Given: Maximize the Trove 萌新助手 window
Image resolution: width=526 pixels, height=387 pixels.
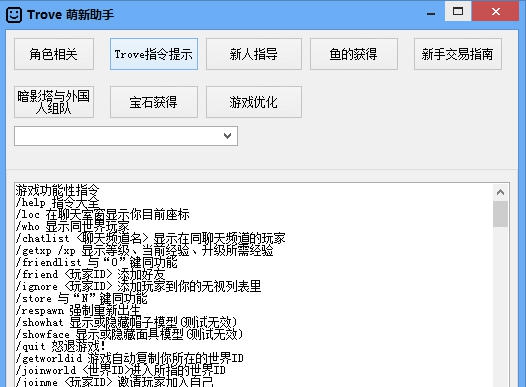Looking at the screenshot, I should (458, 11).
